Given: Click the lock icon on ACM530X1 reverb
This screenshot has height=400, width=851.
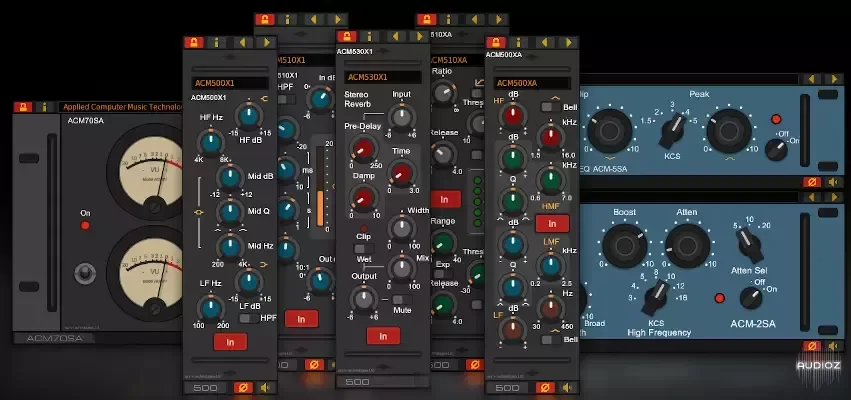Looking at the screenshot, I should (346, 36).
